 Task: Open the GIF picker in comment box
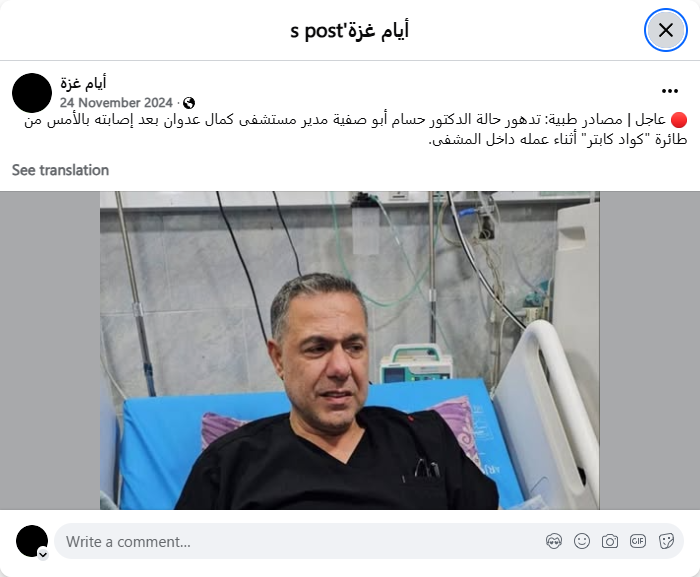point(638,542)
